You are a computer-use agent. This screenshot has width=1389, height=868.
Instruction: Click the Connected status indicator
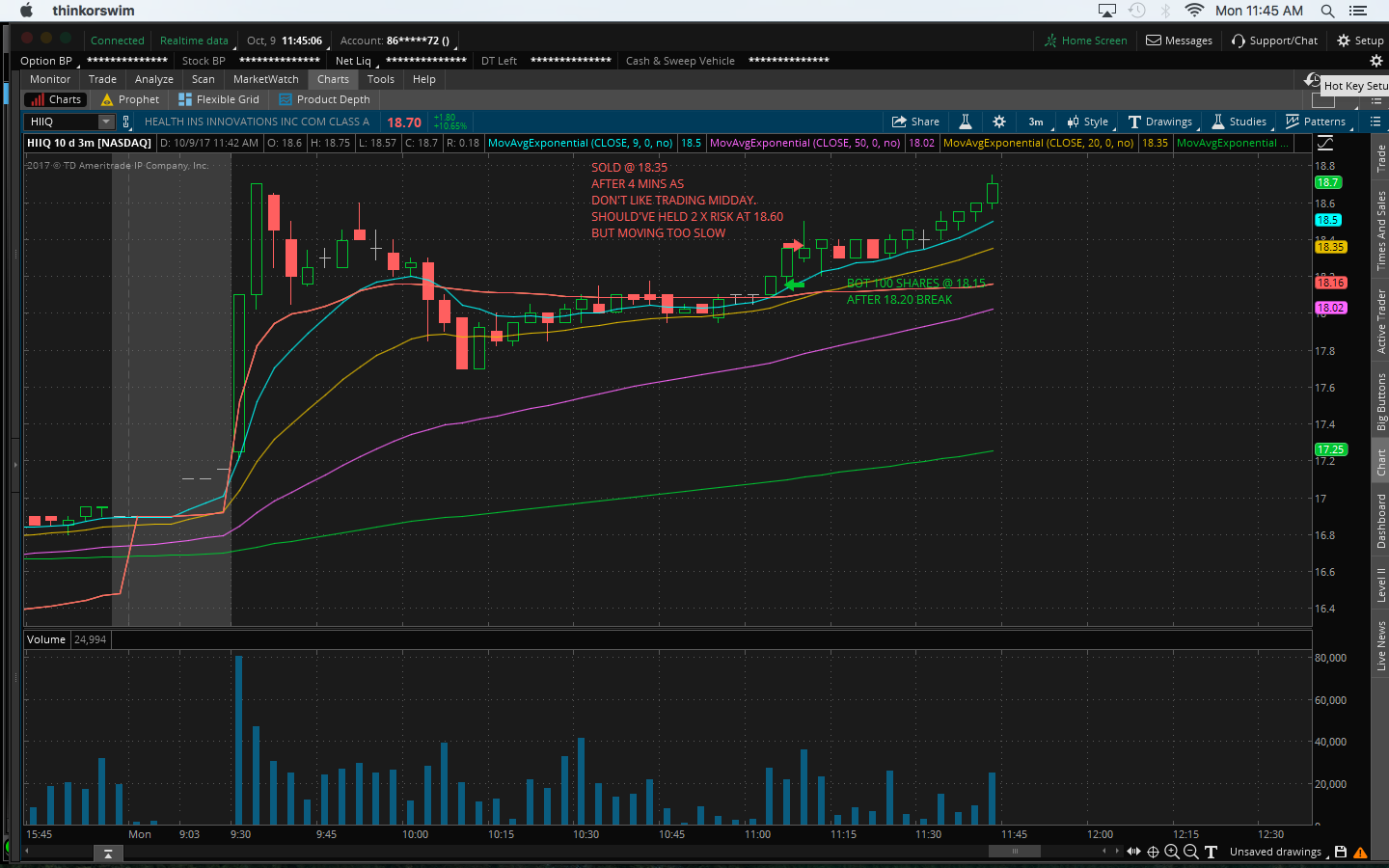point(117,41)
